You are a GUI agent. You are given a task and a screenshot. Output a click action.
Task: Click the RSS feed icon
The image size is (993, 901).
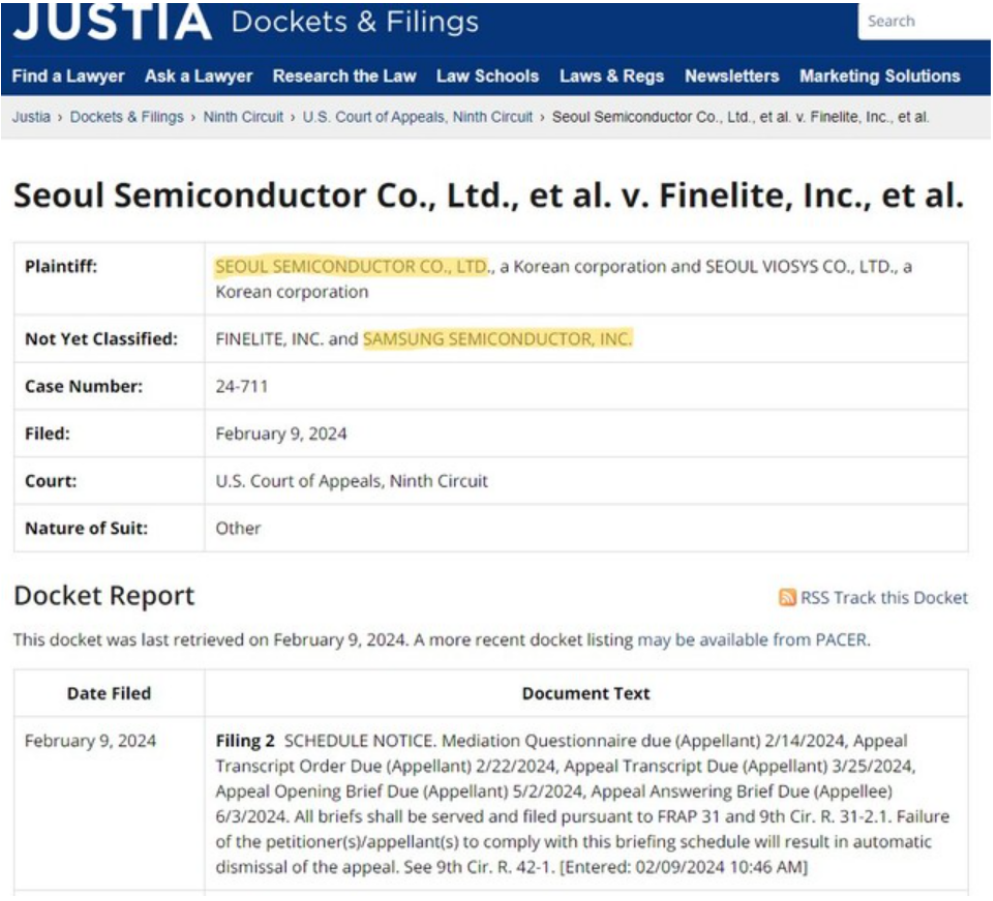788,598
